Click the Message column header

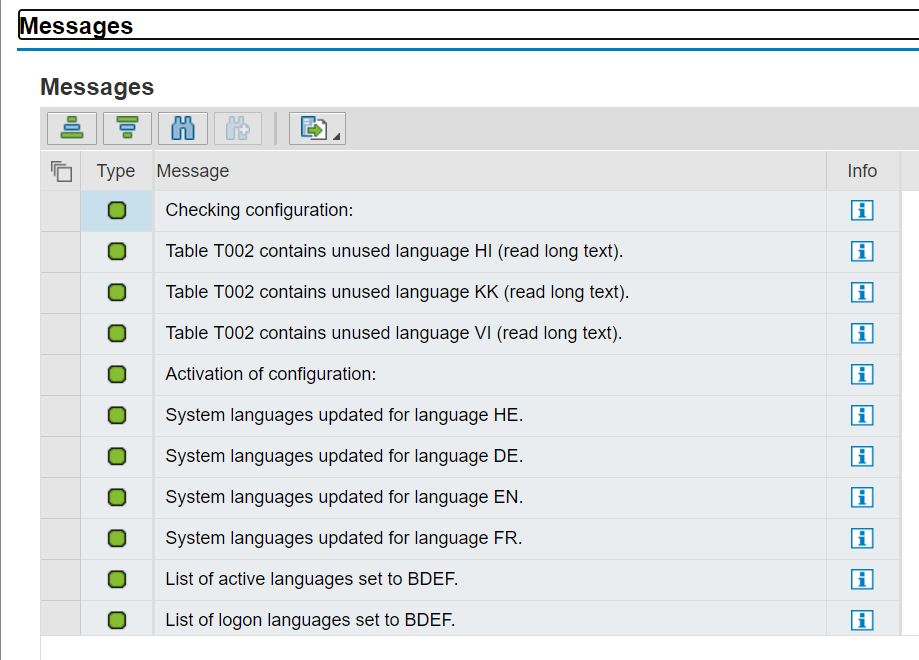click(x=192, y=171)
